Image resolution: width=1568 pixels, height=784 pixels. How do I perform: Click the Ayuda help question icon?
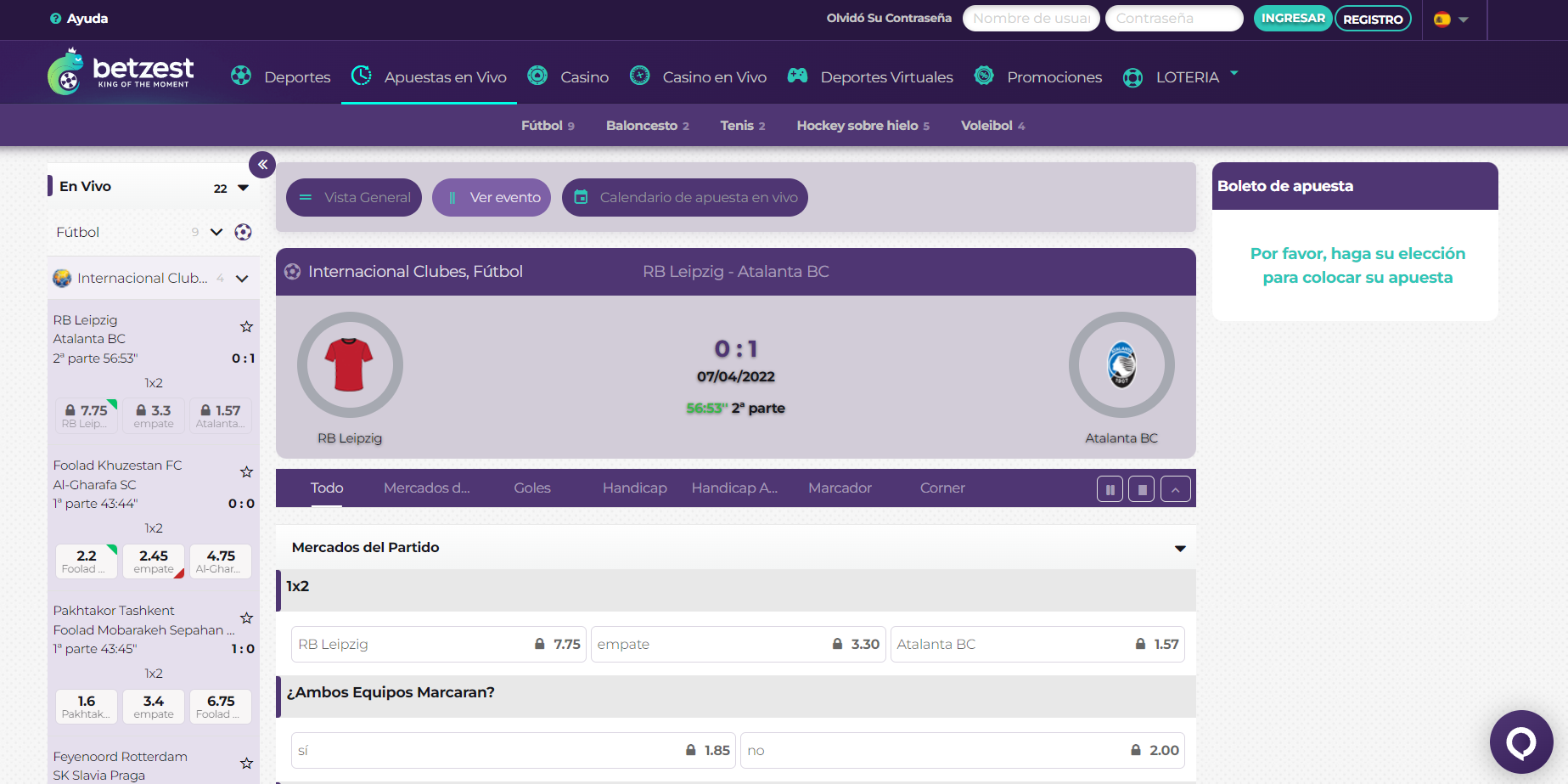[56, 19]
